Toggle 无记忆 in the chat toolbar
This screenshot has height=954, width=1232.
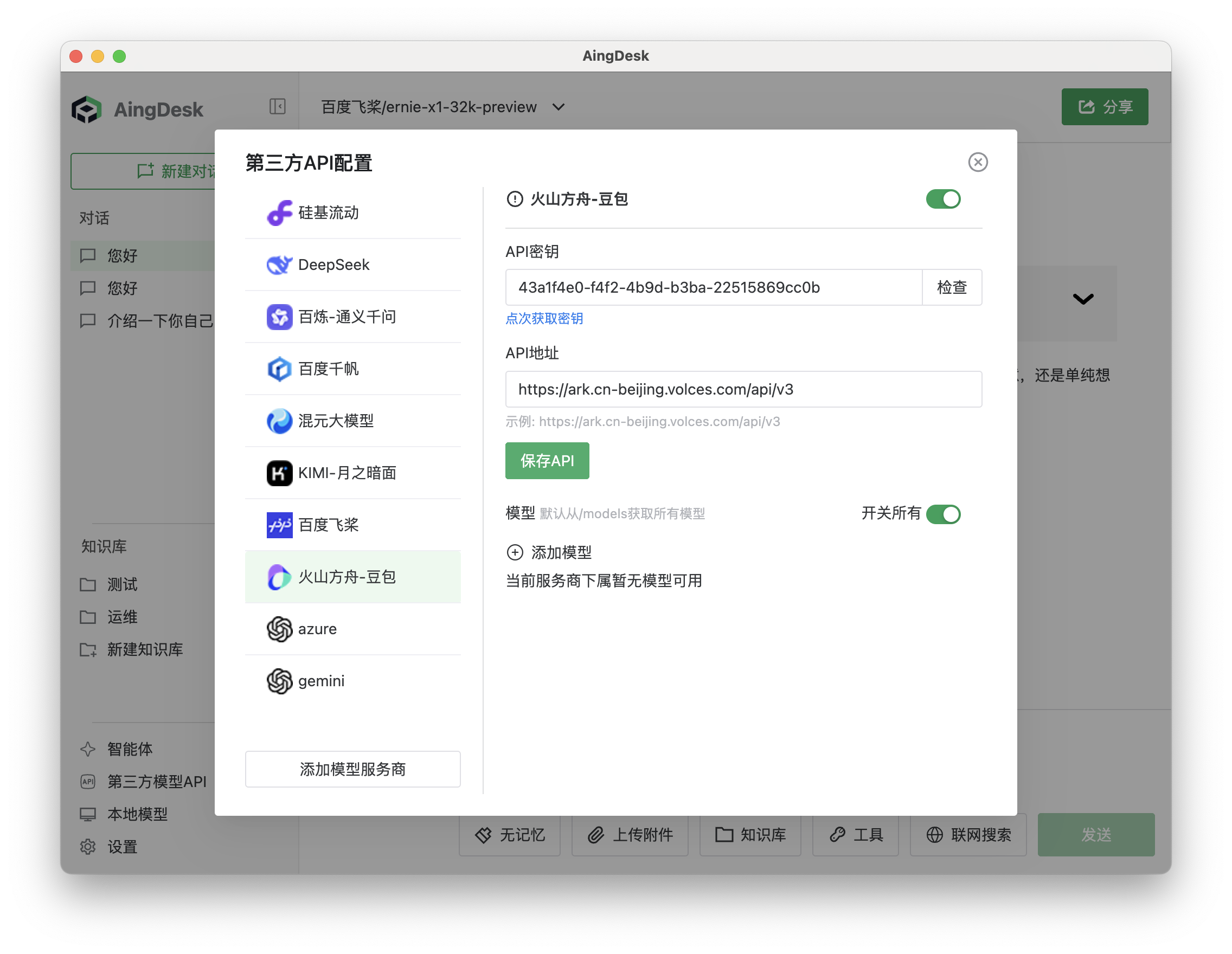pyautogui.click(x=509, y=835)
